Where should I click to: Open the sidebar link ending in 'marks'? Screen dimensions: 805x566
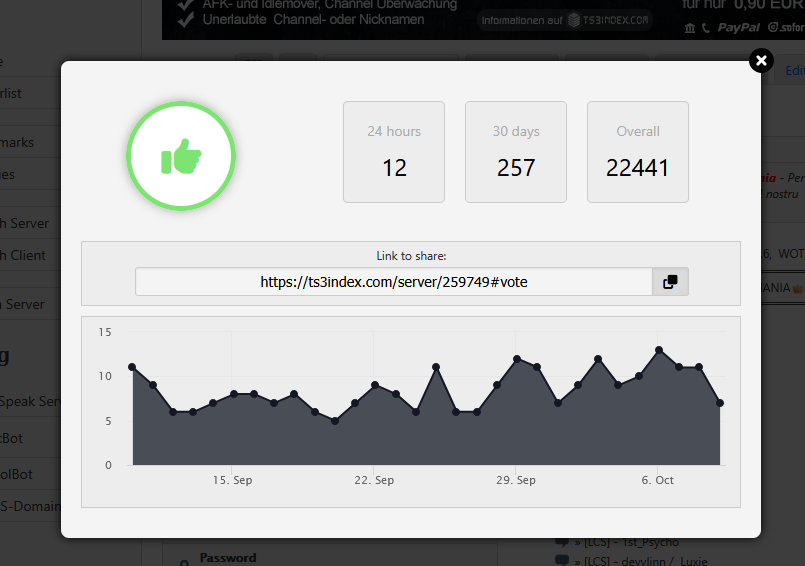(x=17, y=142)
